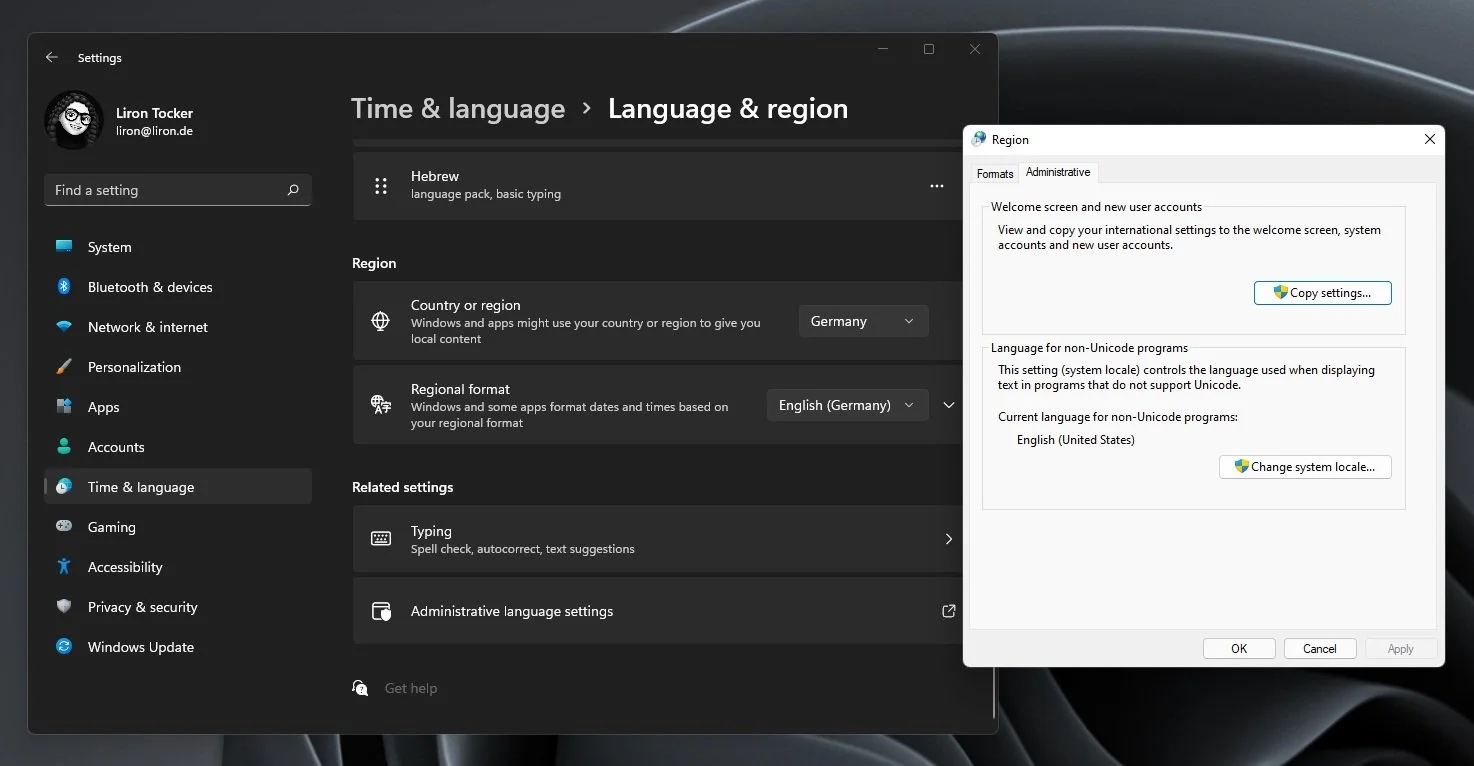This screenshot has width=1474, height=766.
Task: Open the Regional format English (Germany) dropdown
Action: [x=847, y=405]
